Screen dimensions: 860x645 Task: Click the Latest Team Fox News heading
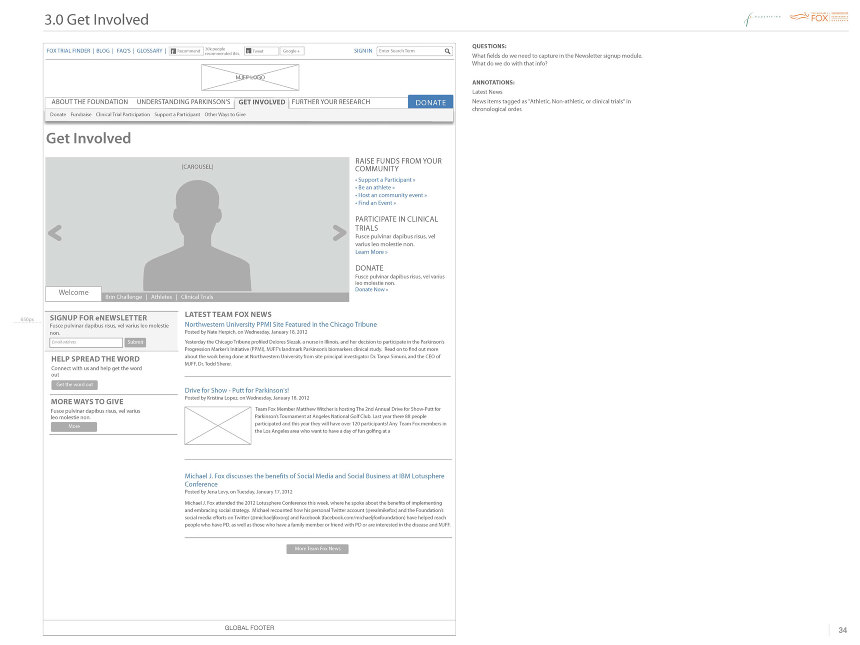(228, 315)
